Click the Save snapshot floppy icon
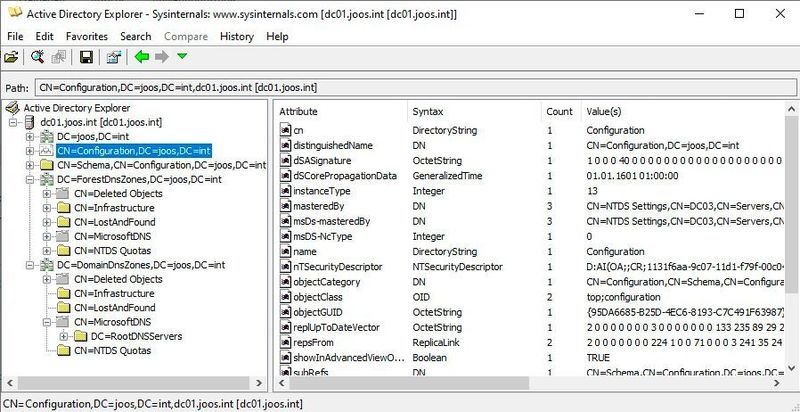The height and width of the screenshot is (412, 800). pos(86,57)
